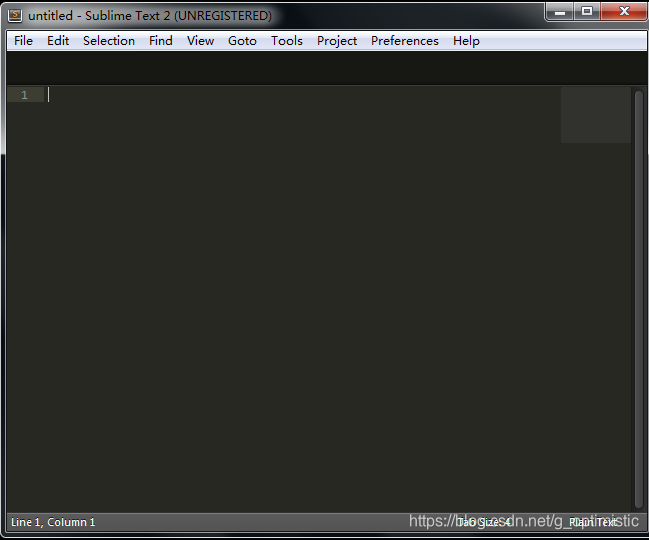The image size is (649, 540).
Task: Open the Tab Size selector in status bar
Action: point(484,522)
